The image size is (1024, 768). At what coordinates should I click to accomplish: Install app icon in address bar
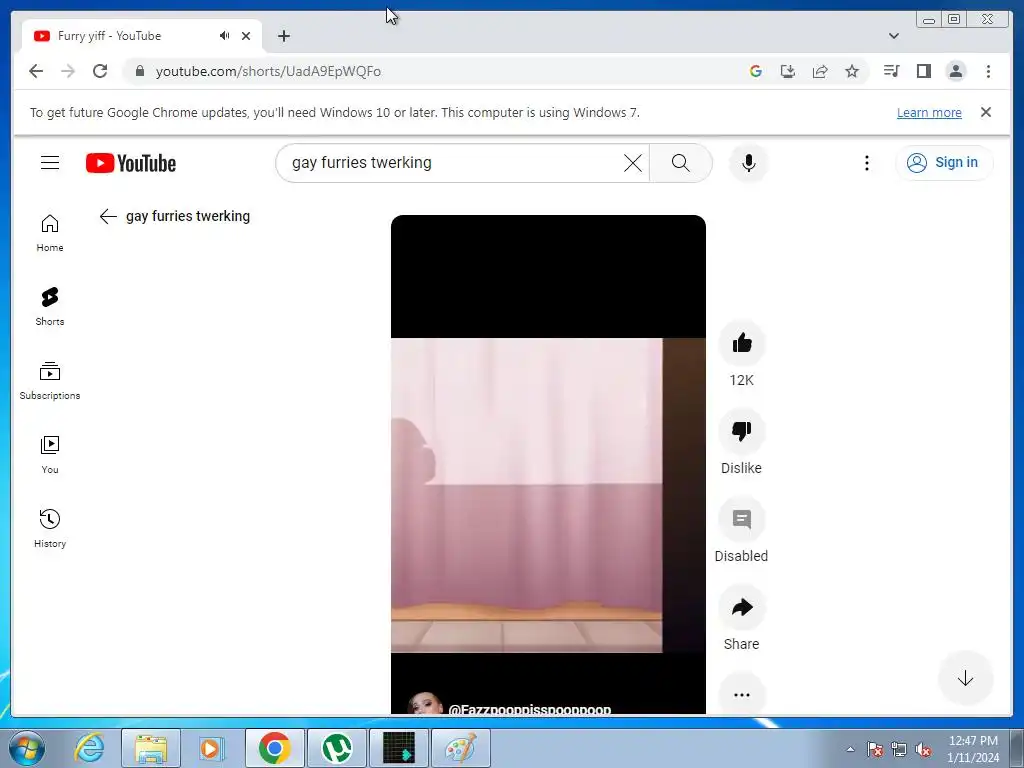pyautogui.click(x=788, y=71)
